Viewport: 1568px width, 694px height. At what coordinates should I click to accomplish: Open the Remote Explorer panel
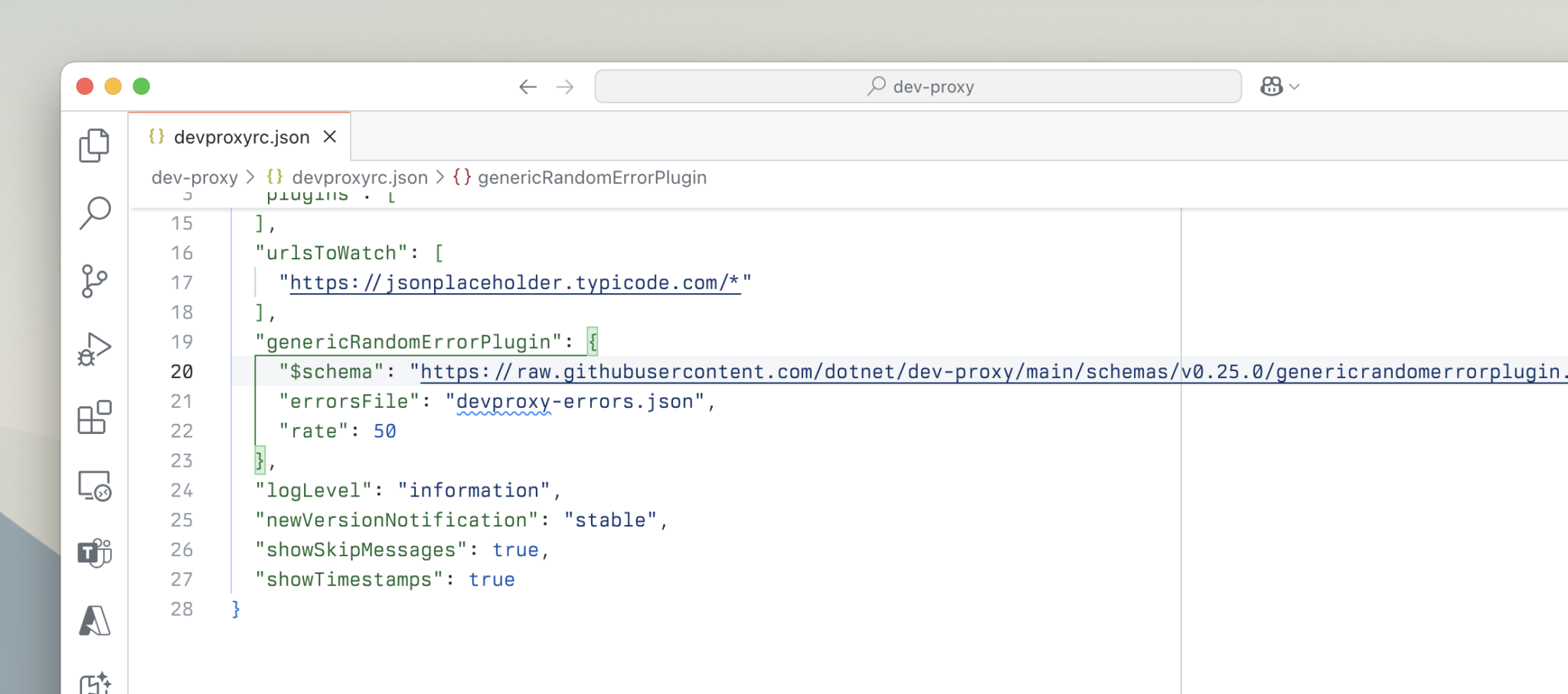tap(95, 486)
